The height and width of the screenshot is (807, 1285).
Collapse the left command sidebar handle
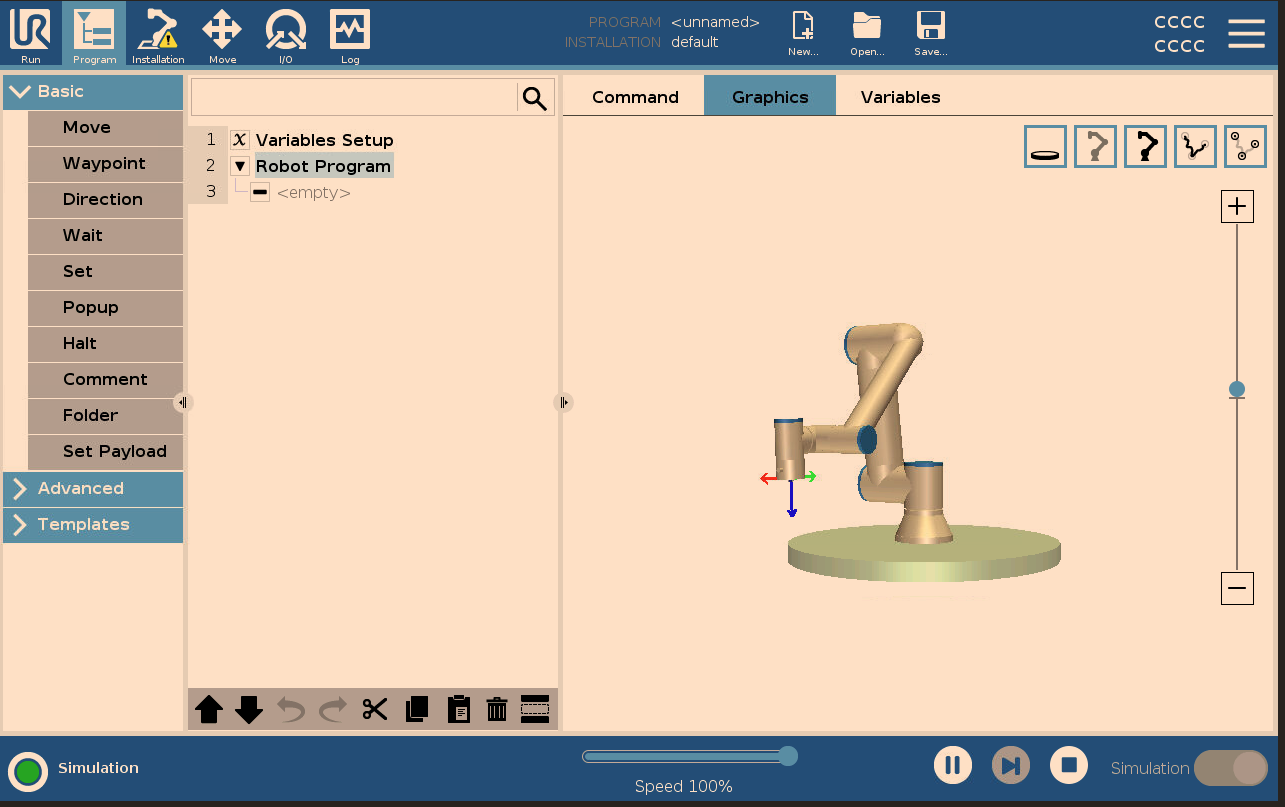[x=182, y=402]
